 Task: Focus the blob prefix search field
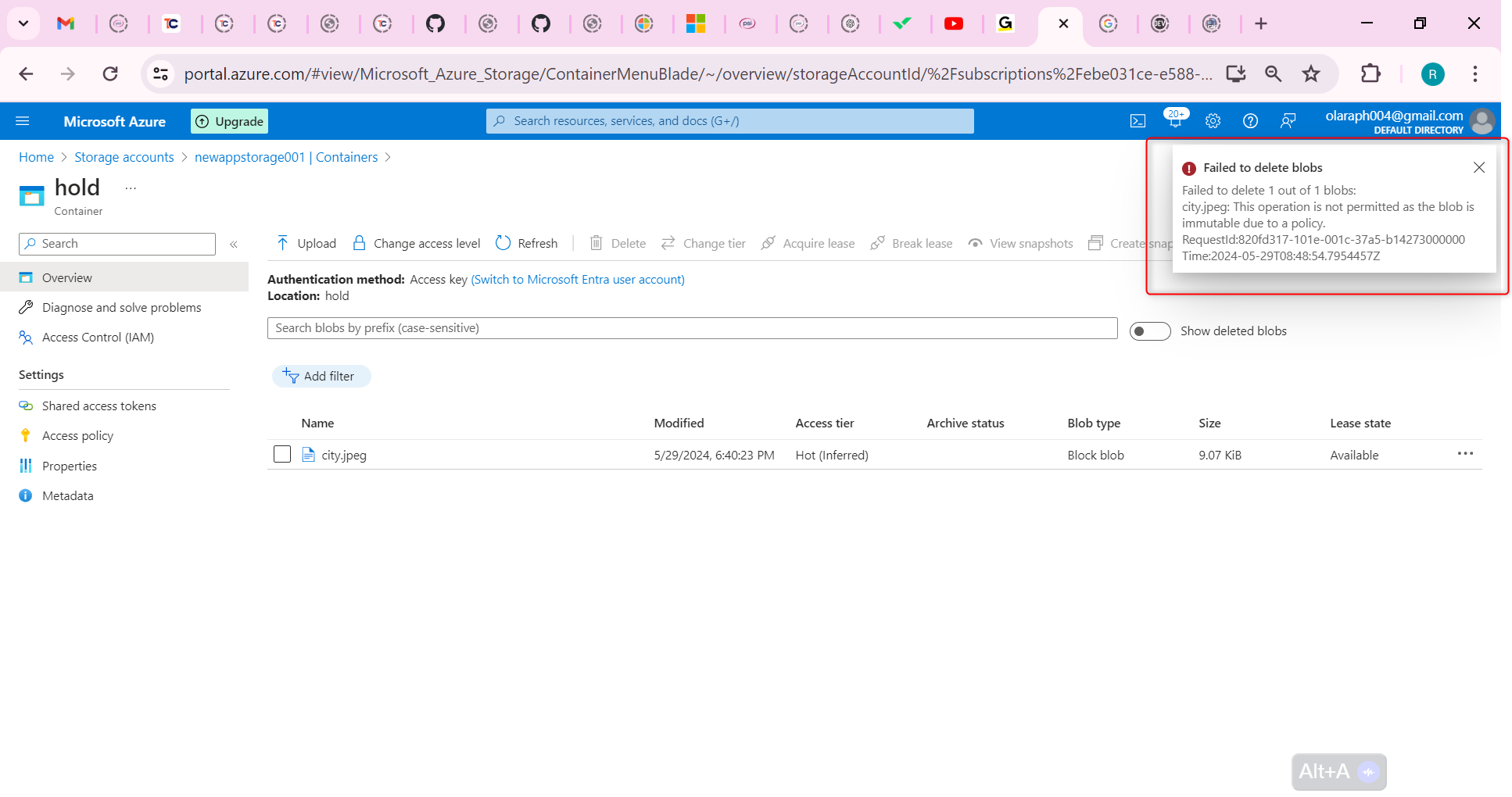(x=692, y=328)
